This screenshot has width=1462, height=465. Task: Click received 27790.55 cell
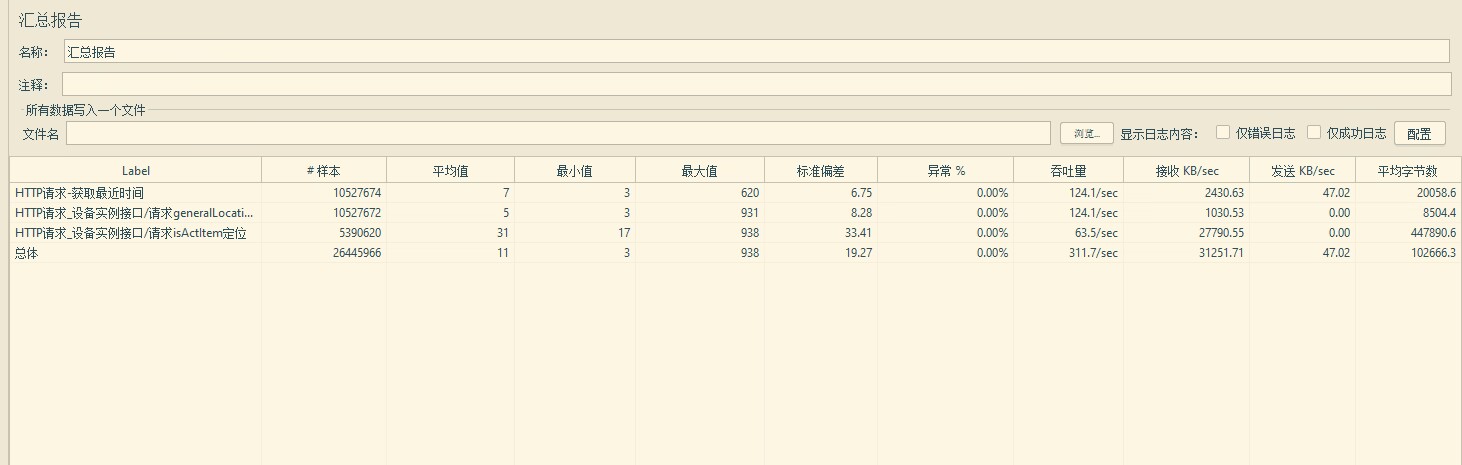point(1221,232)
